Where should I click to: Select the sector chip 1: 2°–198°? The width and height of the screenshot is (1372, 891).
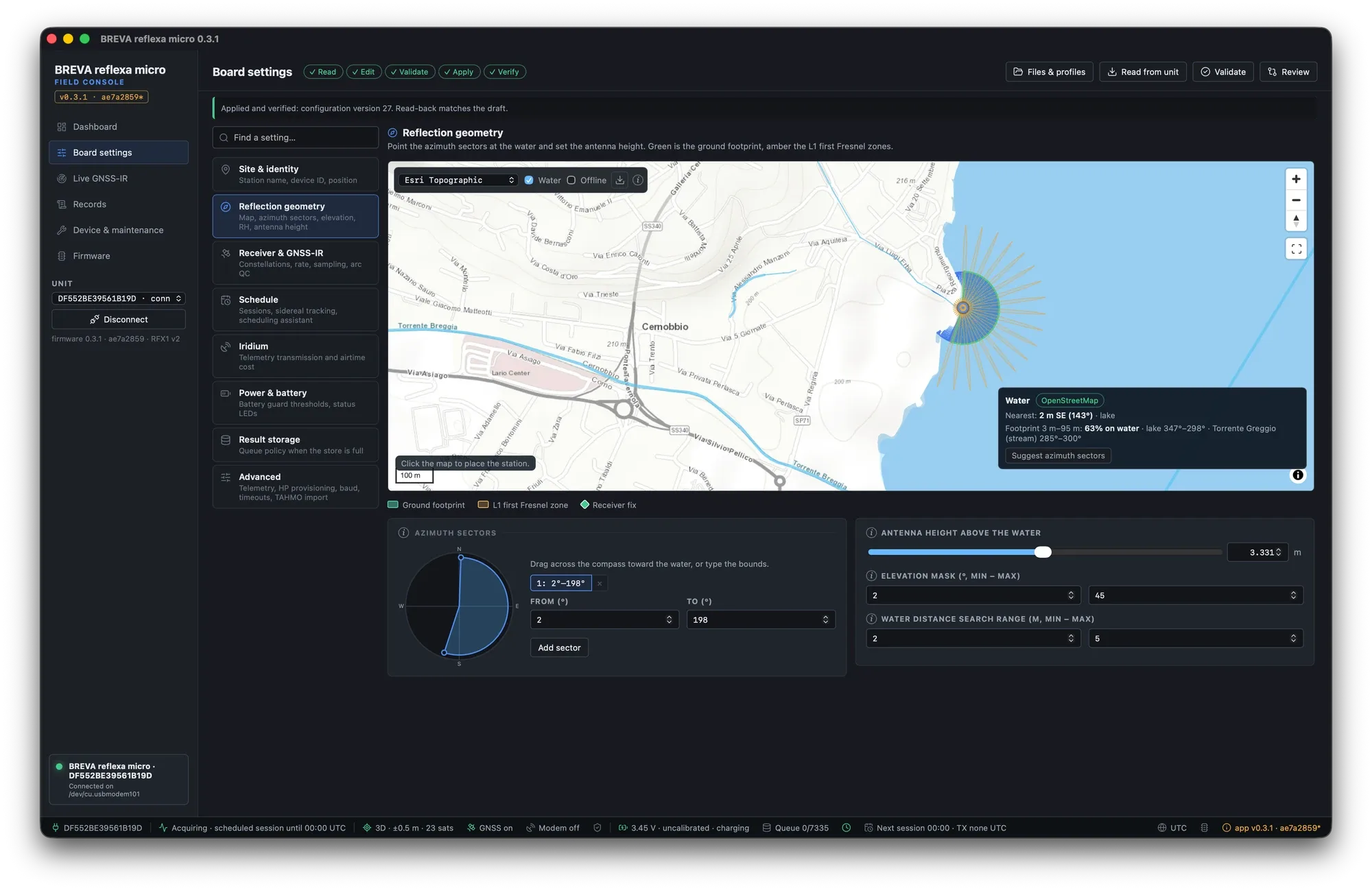pyautogui.click(x=560, y=584)
